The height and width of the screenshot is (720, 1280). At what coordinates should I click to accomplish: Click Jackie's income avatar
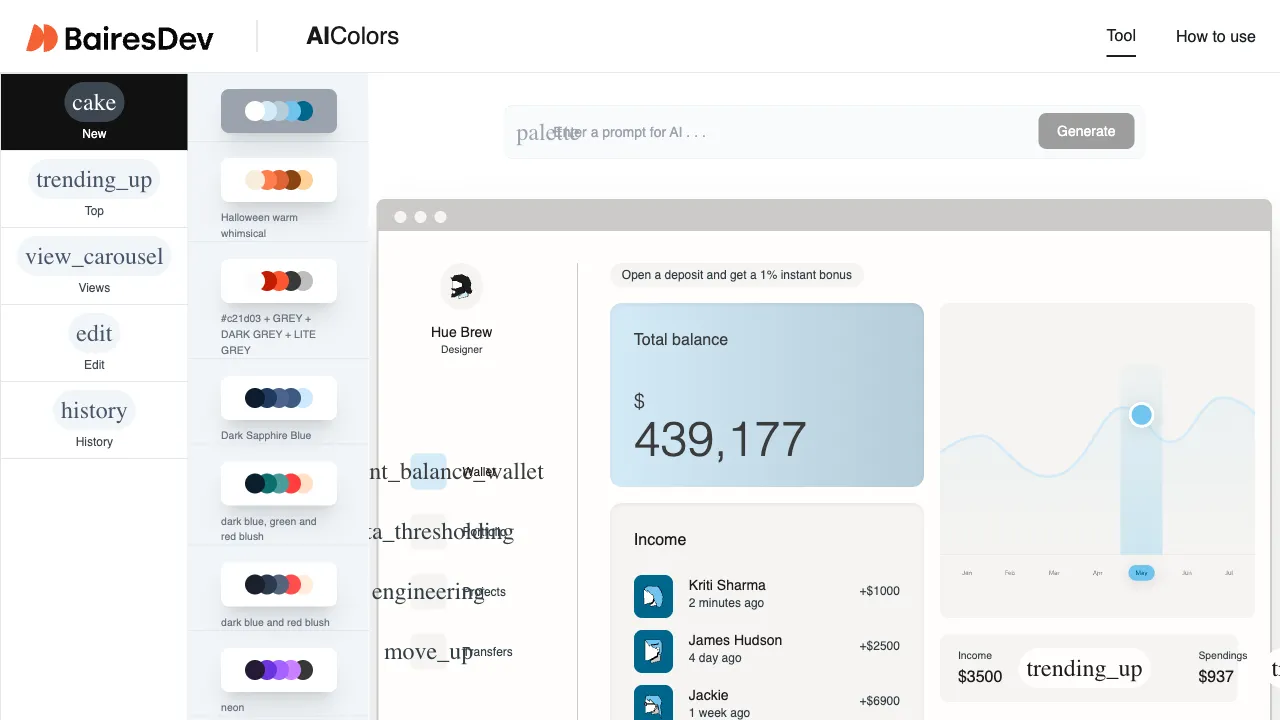(x=653, y=703)
